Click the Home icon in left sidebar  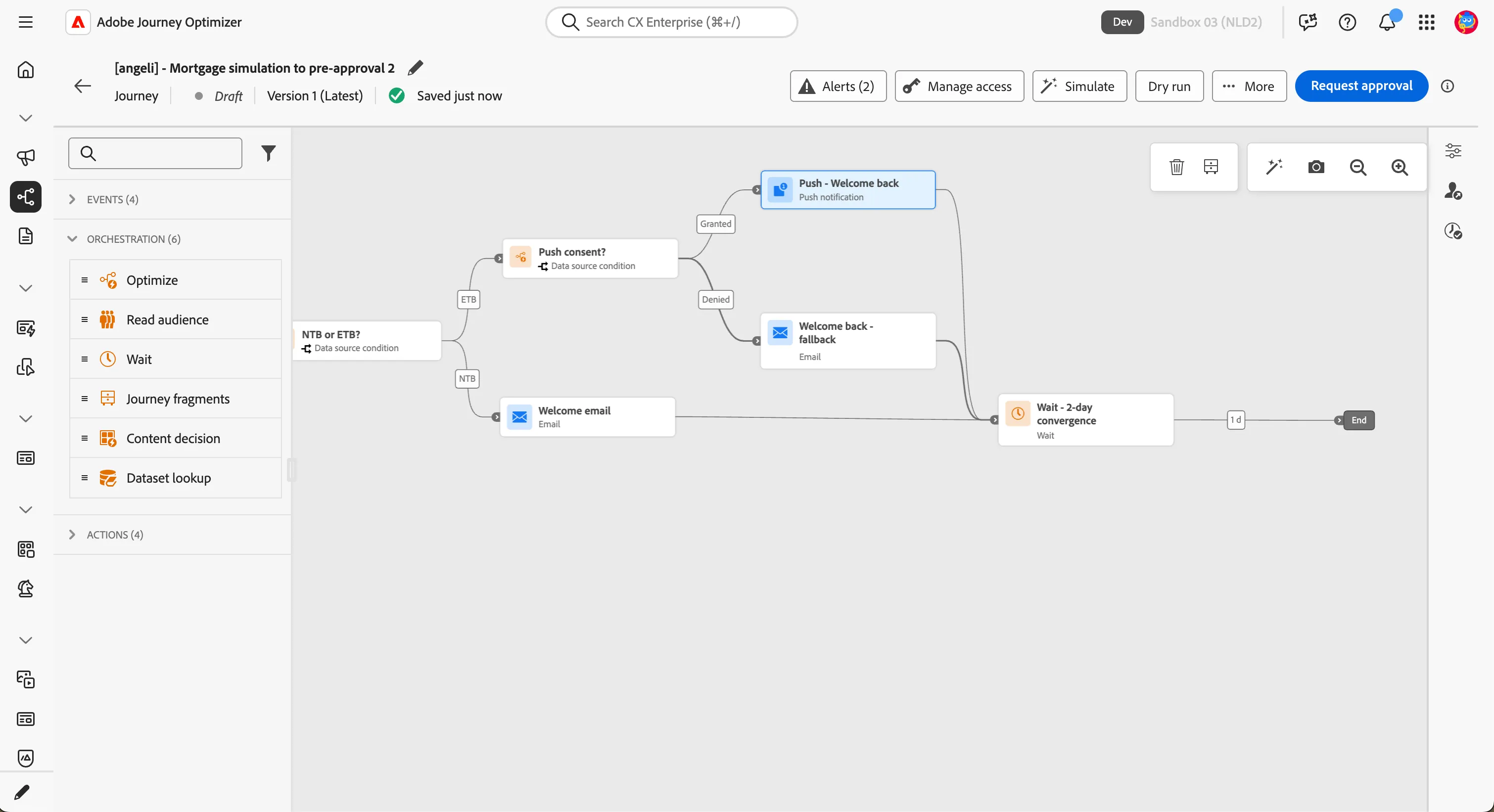[x=26, y=70]
